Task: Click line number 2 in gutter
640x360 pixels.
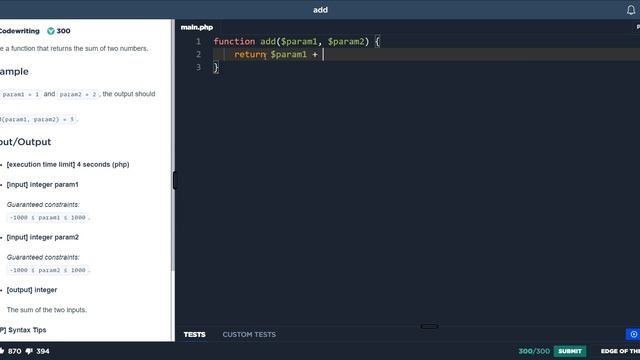Action: click(198, 54)
